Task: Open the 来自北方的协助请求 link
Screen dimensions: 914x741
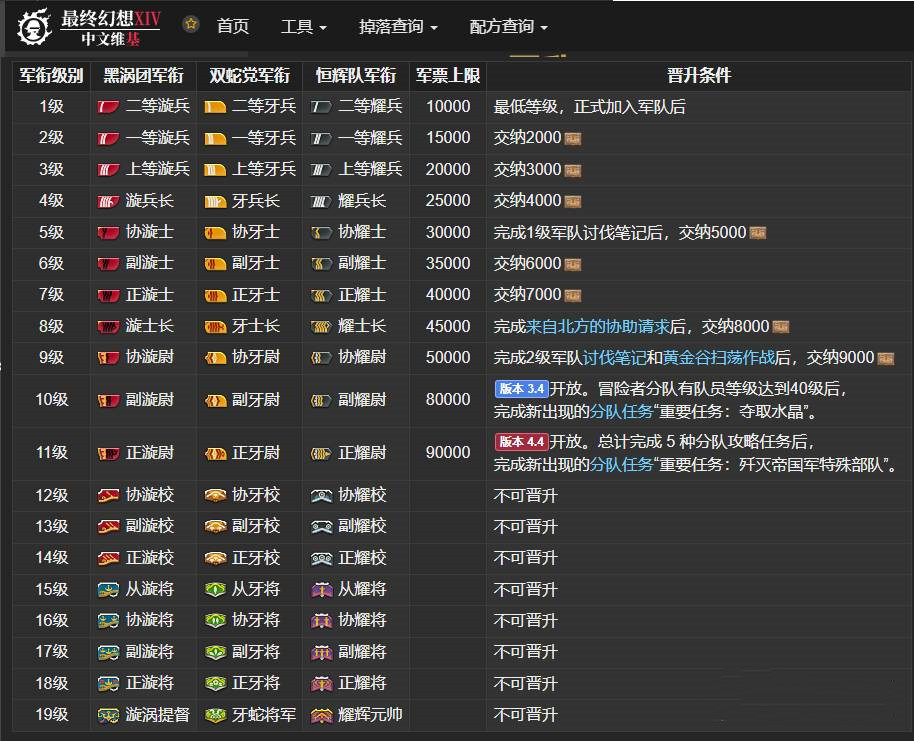Action: click(x=598, y=326)
